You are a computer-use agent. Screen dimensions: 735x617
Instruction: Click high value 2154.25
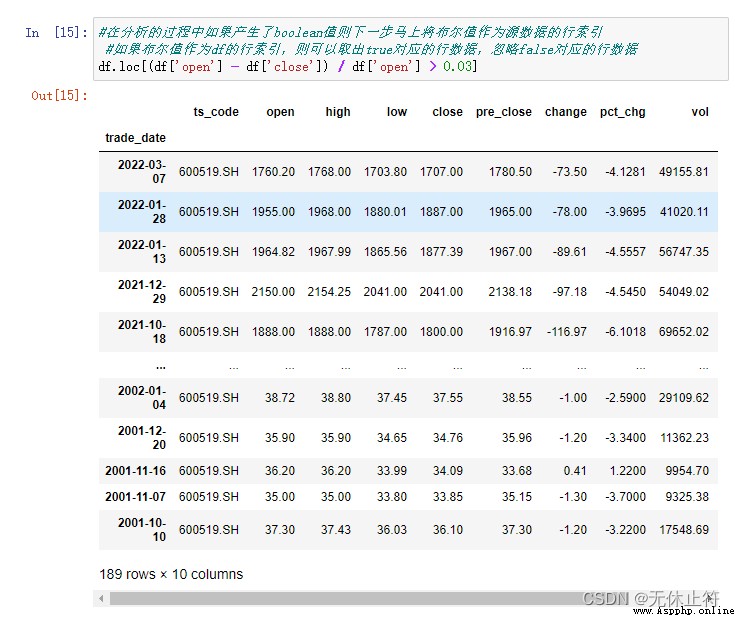[x=329, y=291]
